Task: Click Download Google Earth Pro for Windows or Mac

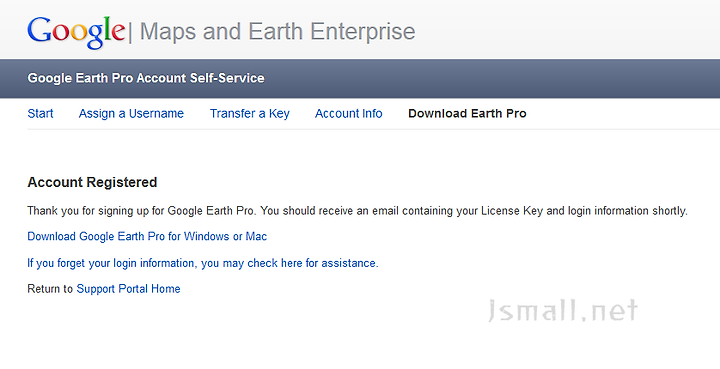Action: tap(147, 236)
